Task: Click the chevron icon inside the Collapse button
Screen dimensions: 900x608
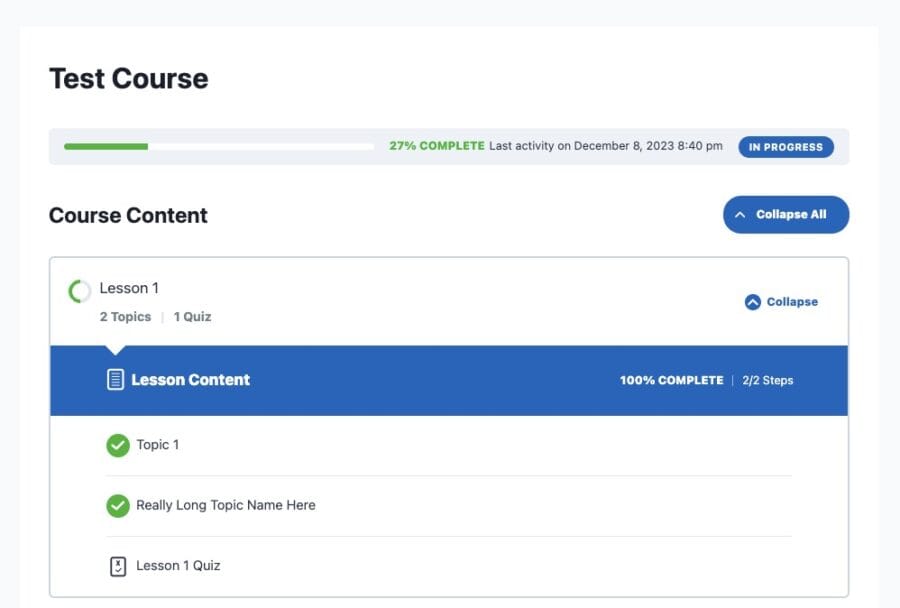Action: pyautogui.click(x=751, y=301)
